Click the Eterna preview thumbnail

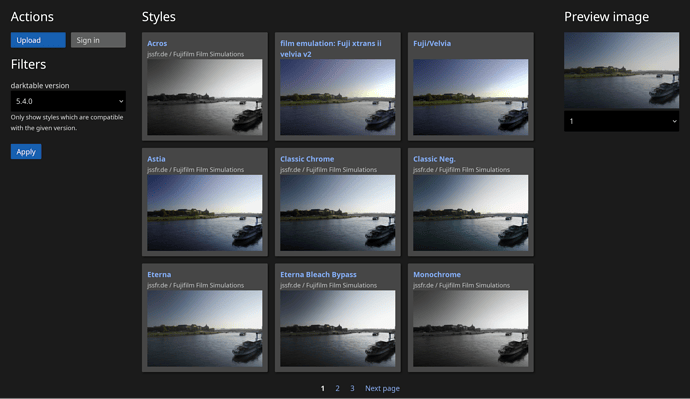[x=205, y=329]
